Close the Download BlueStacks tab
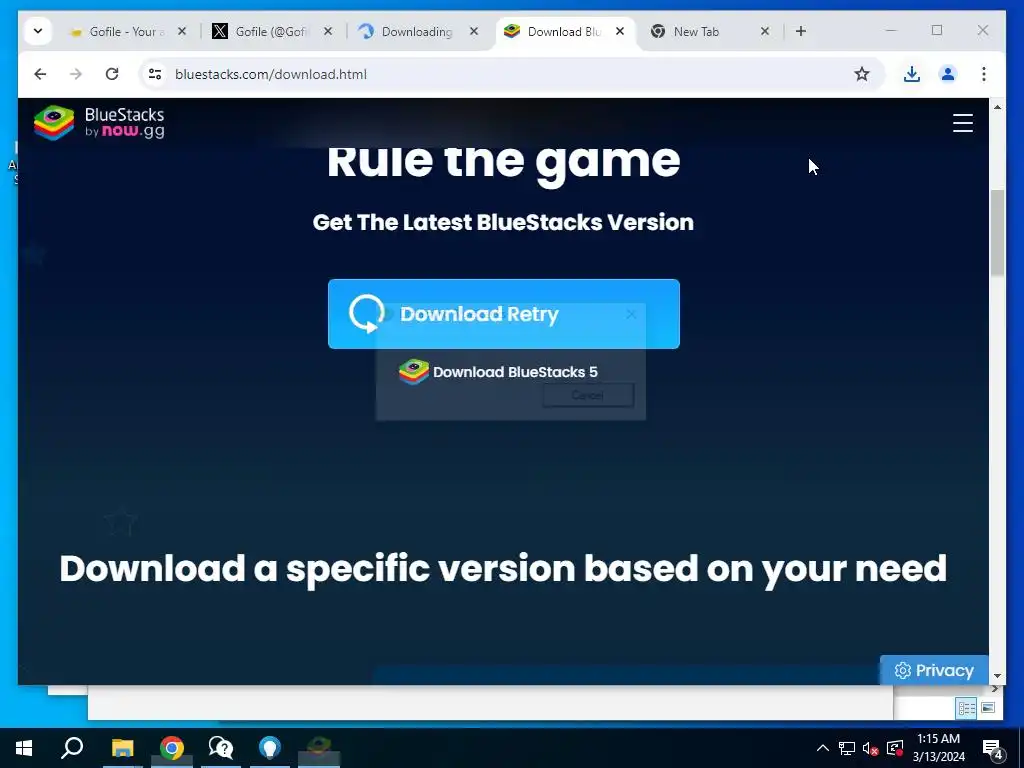 (620, 31)
